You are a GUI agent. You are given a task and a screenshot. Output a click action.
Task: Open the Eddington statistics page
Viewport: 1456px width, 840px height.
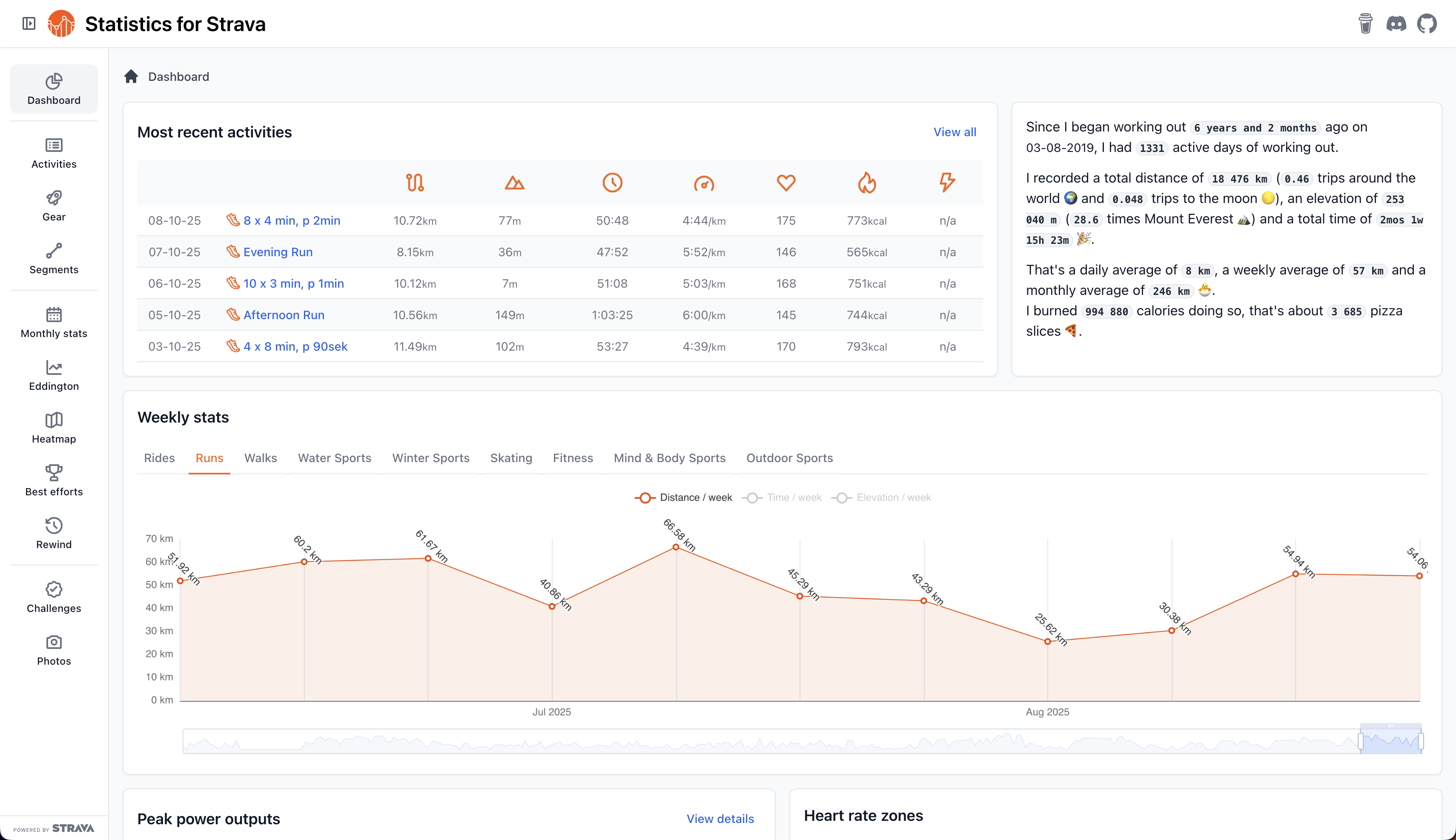[54, 376]
